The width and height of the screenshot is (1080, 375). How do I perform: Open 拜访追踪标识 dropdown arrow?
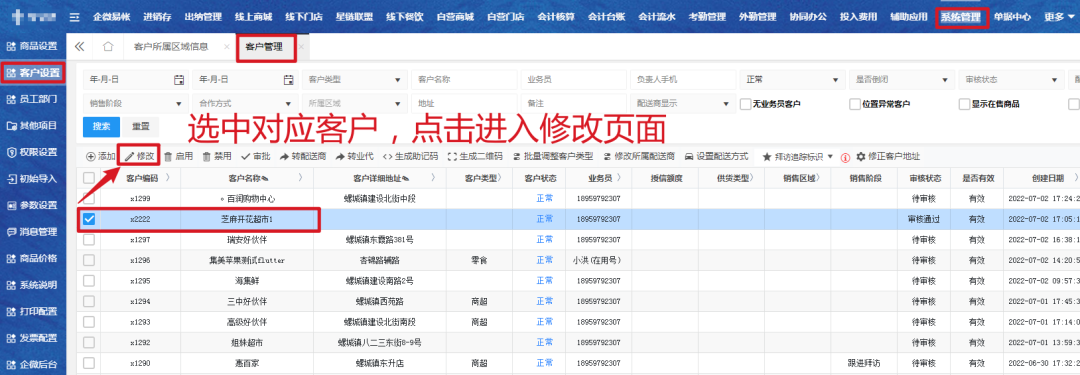tap(830, 156)
